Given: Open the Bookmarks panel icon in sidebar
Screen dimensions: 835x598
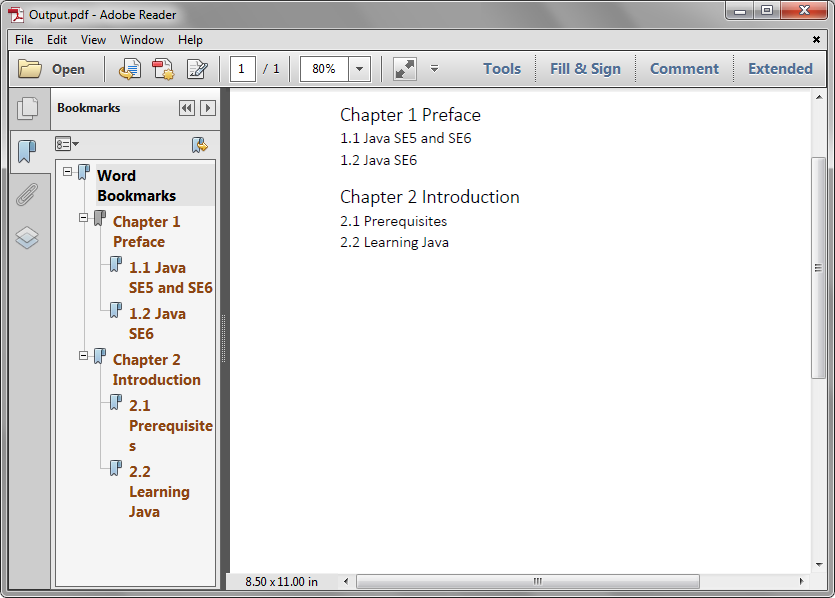Looking at the screenshot, I should 27,151.
